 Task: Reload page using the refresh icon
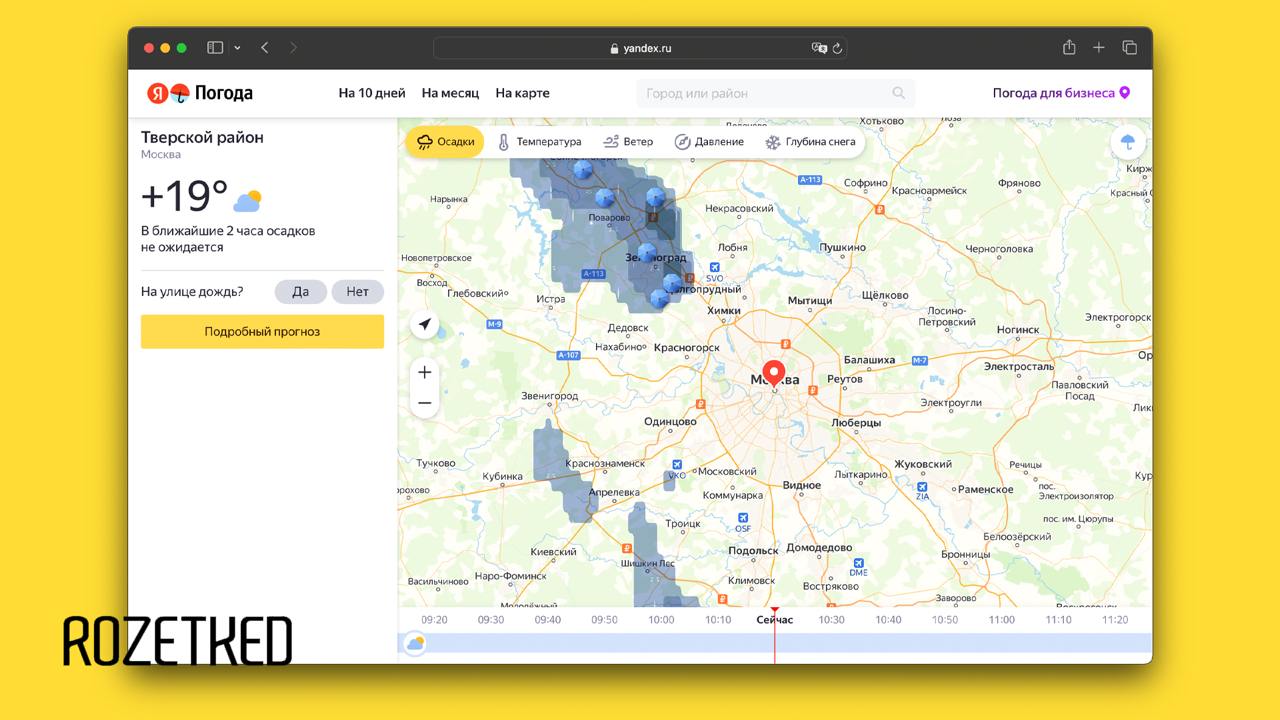click(x=838, y=48)
